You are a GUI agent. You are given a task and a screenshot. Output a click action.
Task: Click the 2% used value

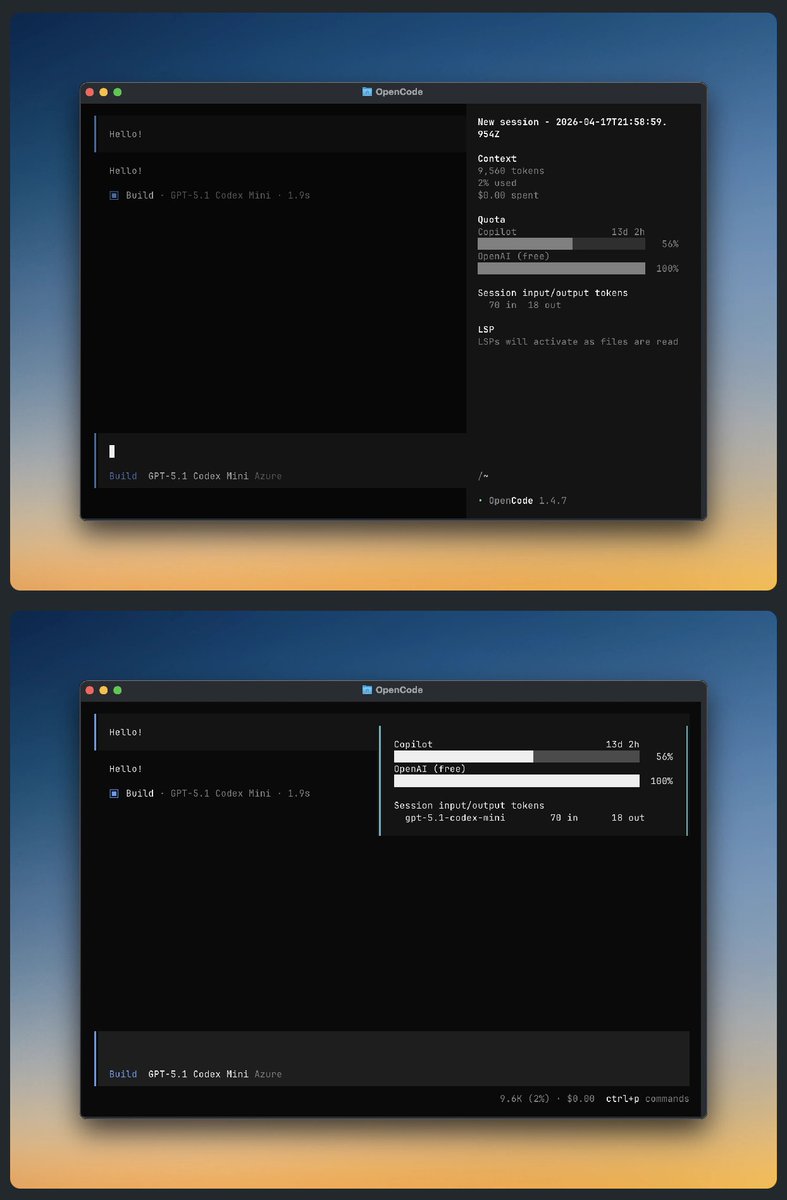497,183
